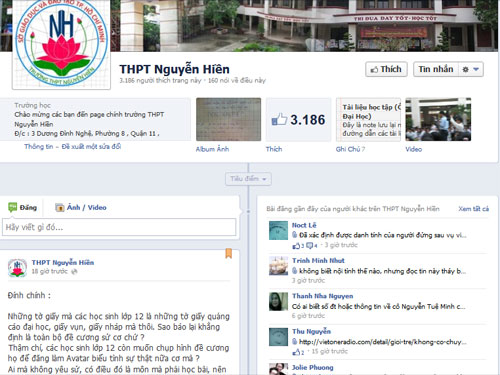
Task: Click '6 giờ trước' under Thanh Nha Nguyen
Action: (x=308, y=316)
